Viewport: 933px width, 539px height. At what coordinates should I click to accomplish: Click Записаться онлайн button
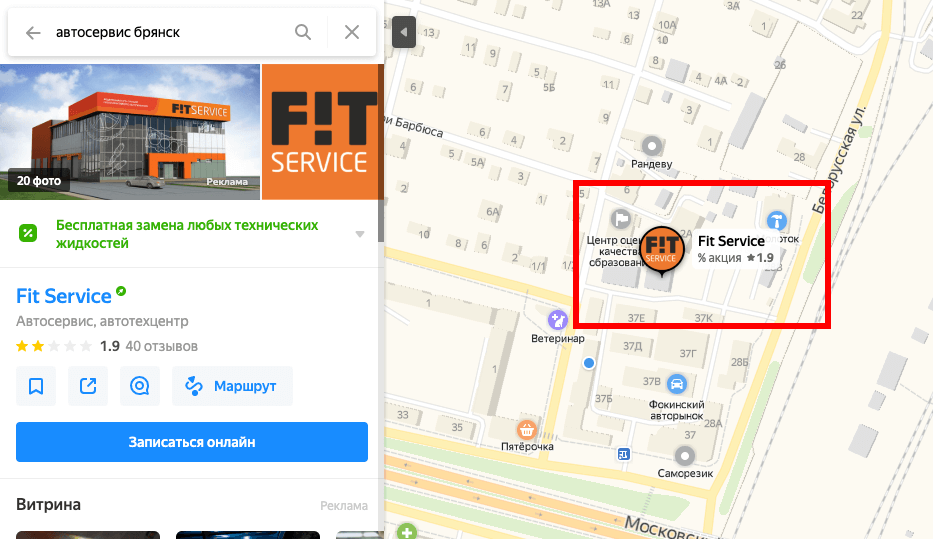click(x=192, y=442)
